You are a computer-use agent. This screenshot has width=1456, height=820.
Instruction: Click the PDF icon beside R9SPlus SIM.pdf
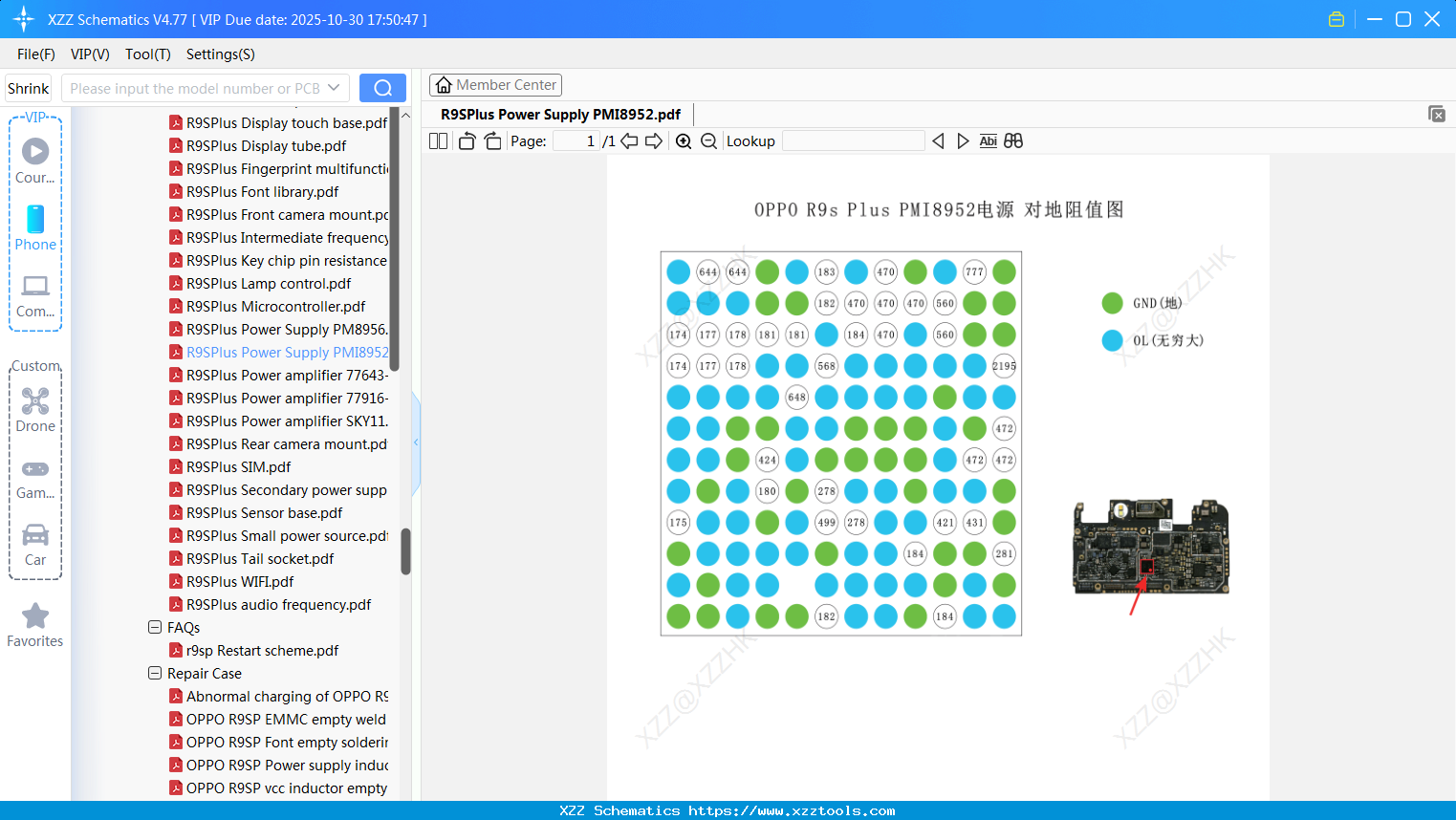click(176, 466)
